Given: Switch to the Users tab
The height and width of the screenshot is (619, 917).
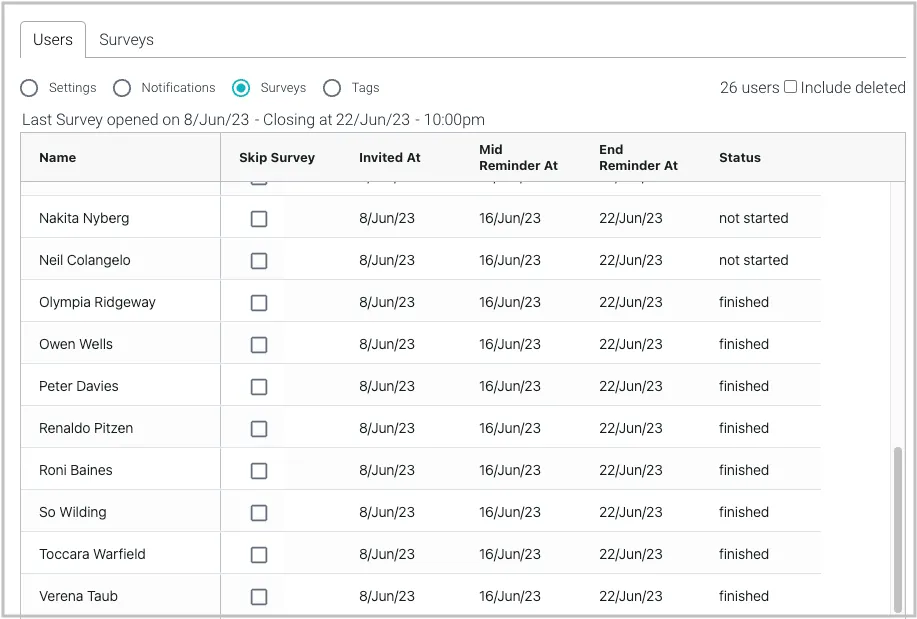Looking at the screenshot, I should [x=53, y=40].
